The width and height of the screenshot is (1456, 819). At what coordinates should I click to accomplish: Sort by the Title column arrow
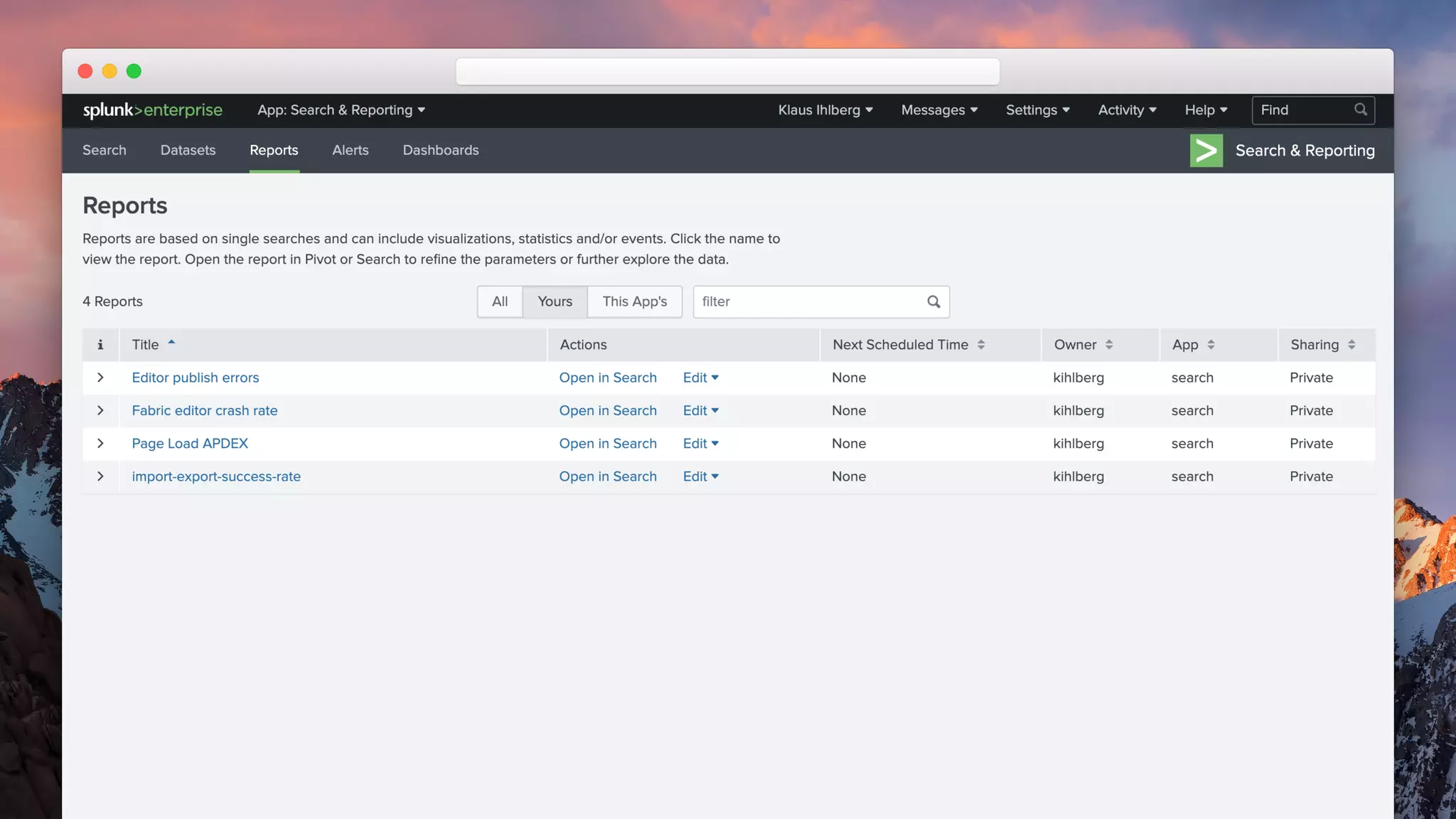coord(171,343)
